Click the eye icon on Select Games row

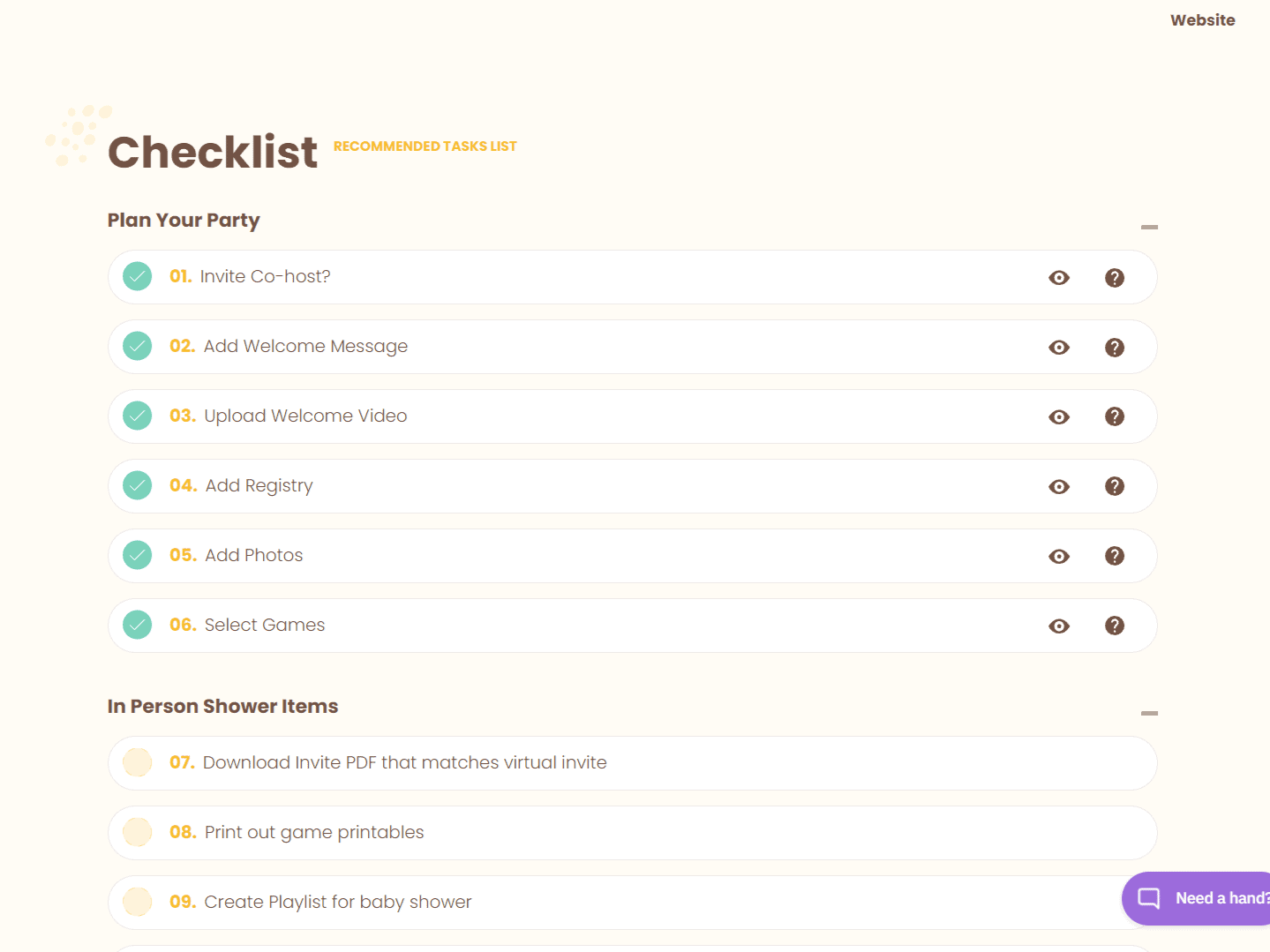click(x=1059, y=626)
